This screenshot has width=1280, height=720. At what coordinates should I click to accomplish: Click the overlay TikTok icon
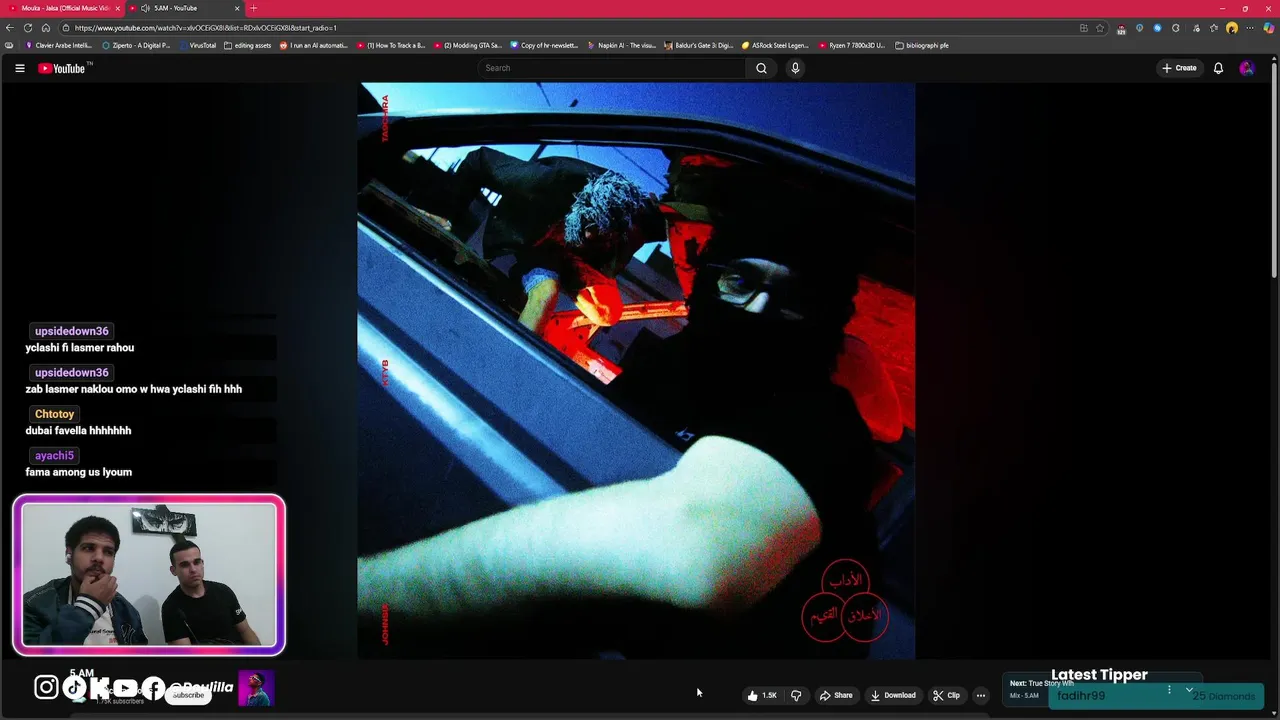[x=75, y=687]
